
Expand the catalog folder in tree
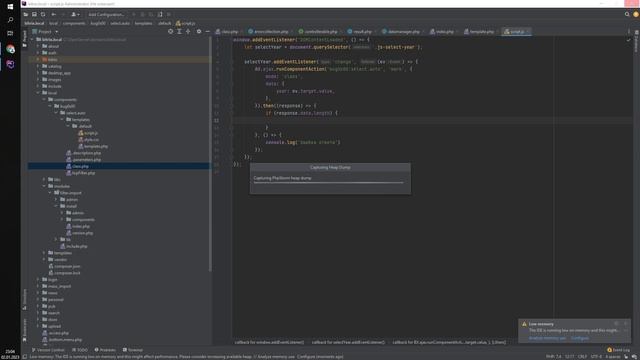tap(38, 66)
